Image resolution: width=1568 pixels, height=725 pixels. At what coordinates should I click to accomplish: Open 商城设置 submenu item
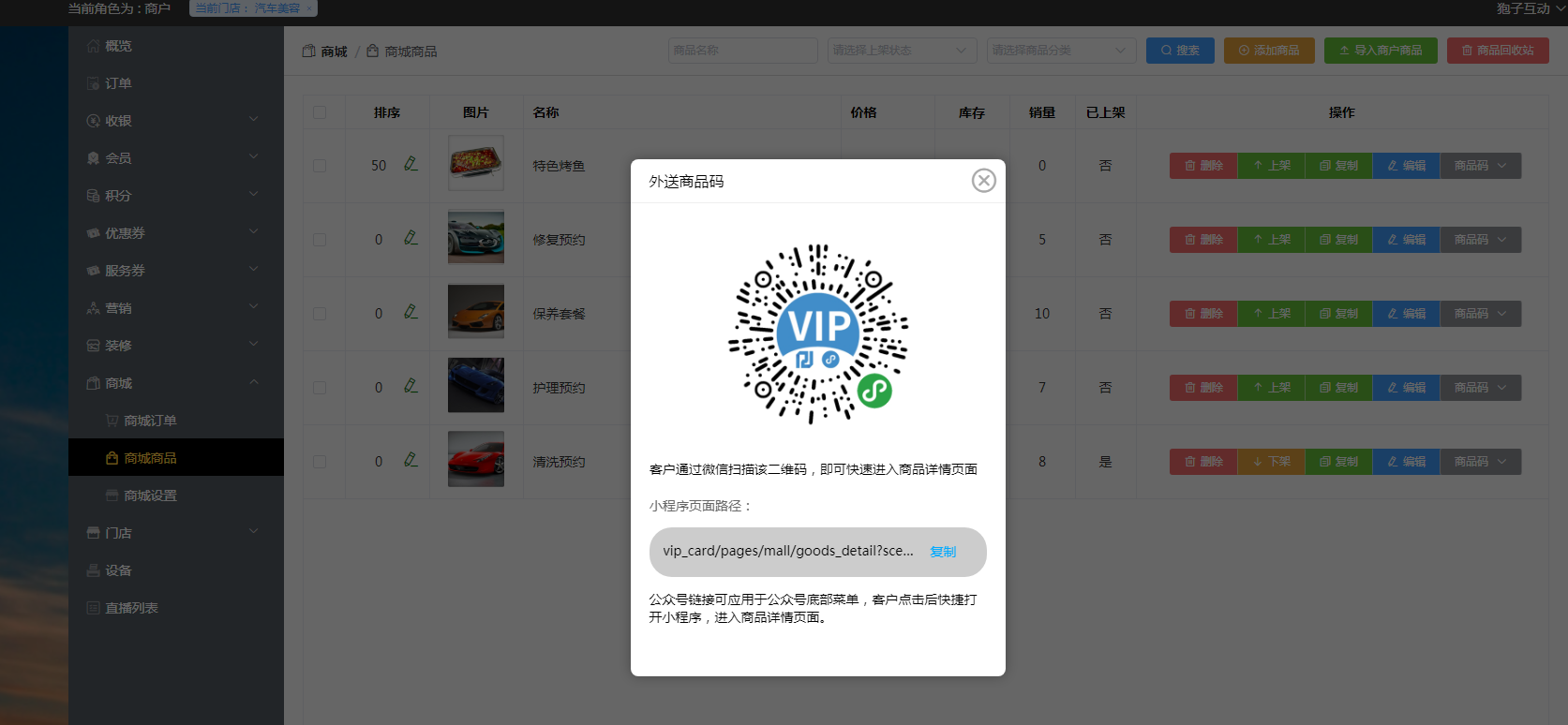tap(176, 496)
